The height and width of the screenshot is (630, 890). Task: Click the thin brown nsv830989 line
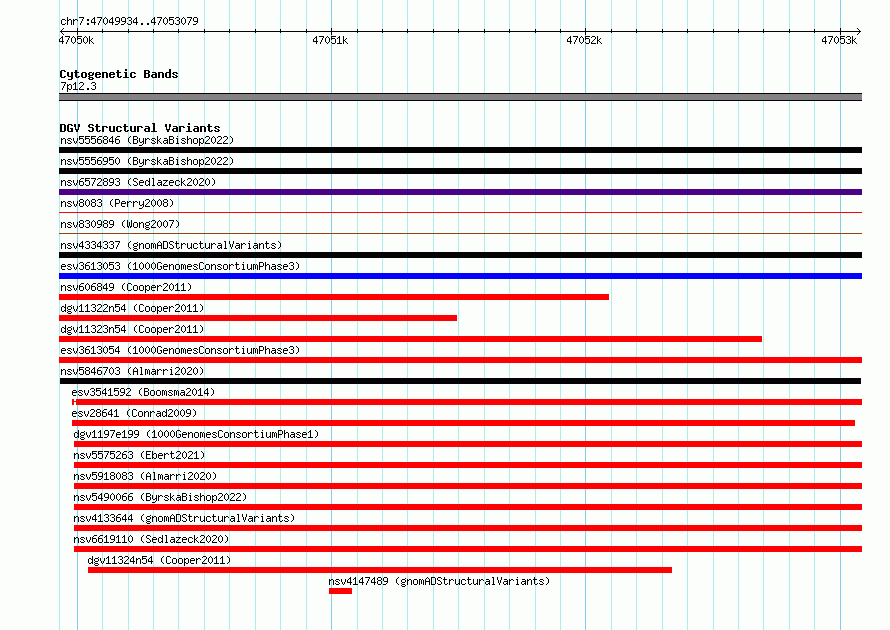point(460,234)
